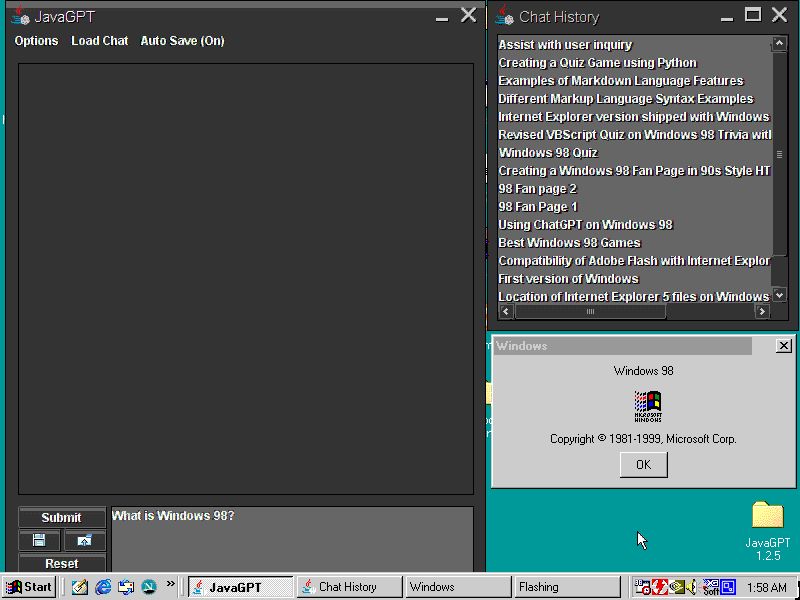
Task: Open the Options menu
Action: (36, 41)
